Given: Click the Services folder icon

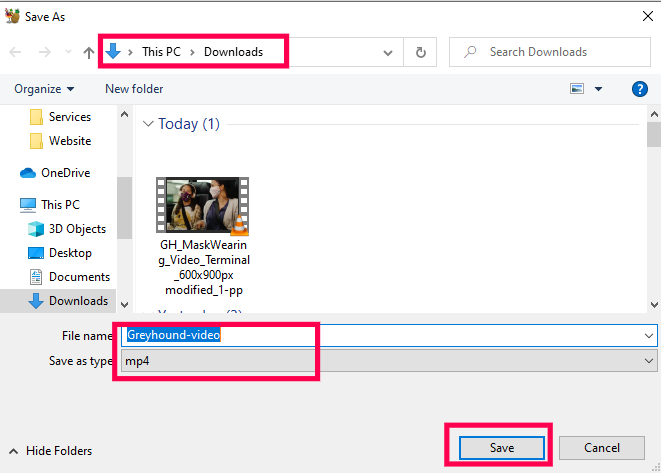Looking at the screenshot, I should coord(36,117).
